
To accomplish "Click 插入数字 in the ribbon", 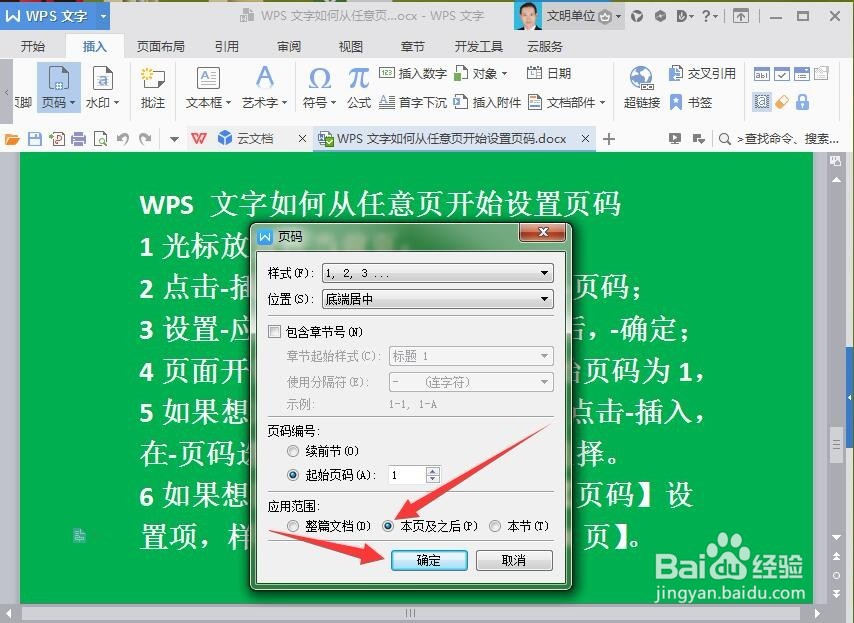I will pyautogui.click(x=413, y=73).
